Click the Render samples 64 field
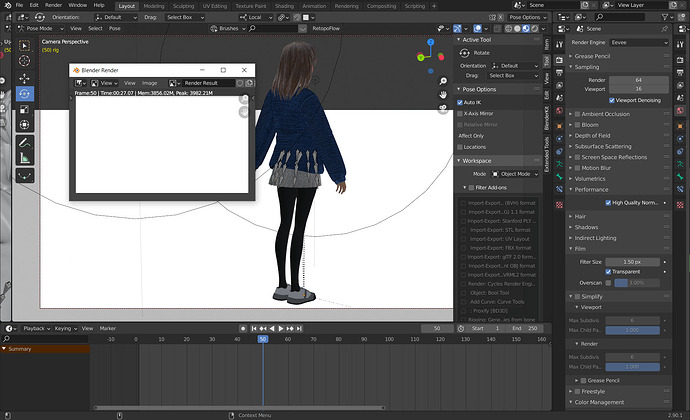Screen dimensions: 690x420 [639, 80]
